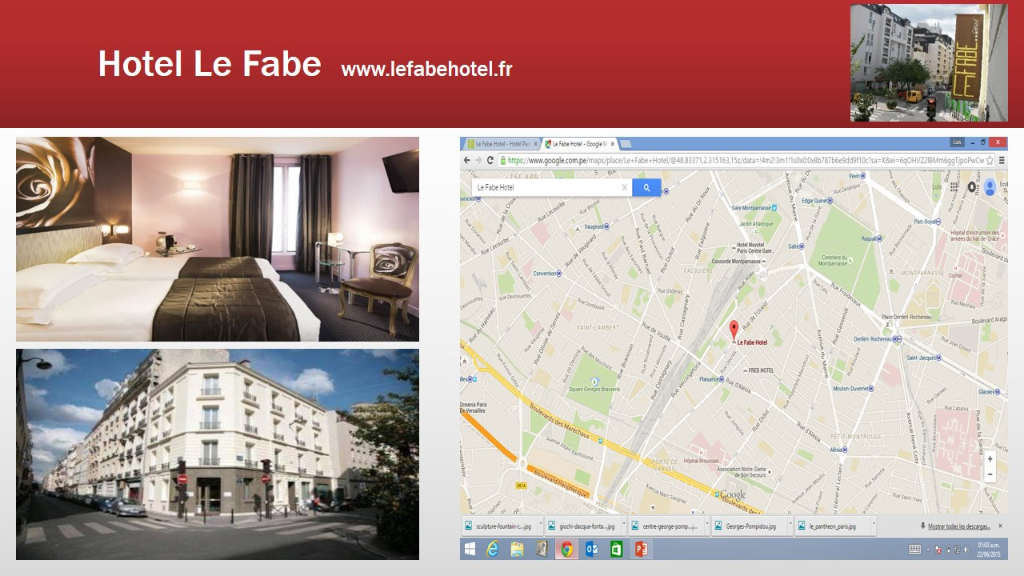Screen dimensions: 1024x576
Task: Open sculpture-fountain download dropdown arrow
Action: (x=540, y=526)
